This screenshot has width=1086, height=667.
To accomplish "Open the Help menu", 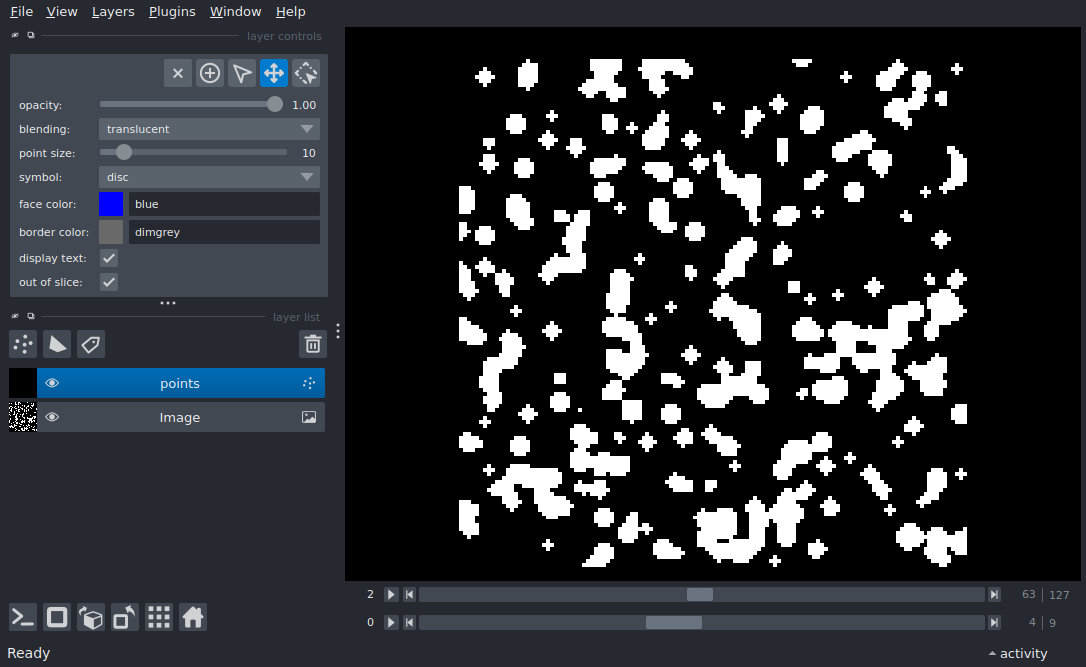I will (290, 12).
